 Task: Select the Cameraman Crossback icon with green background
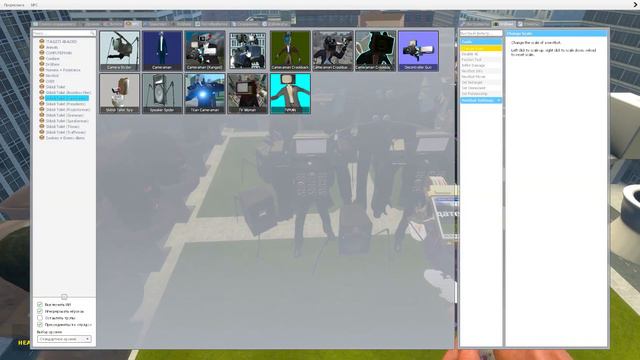pos(290,51)
